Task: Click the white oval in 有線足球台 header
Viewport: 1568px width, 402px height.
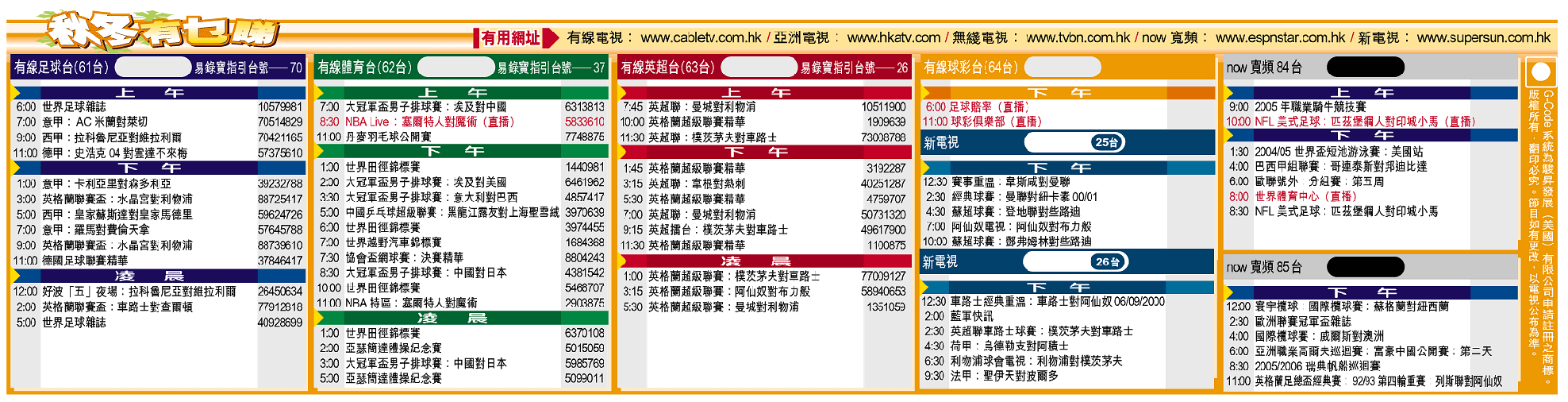Action: pyautogui.click(x=153, y=67)
